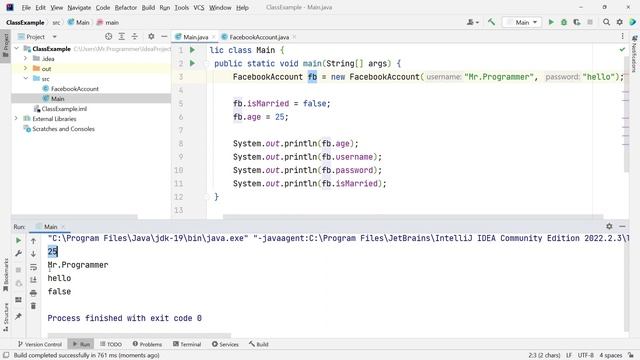The width and height of the screenshot is (640, 360).
Task: Collapse the src folder
Action: pos(26,78)
